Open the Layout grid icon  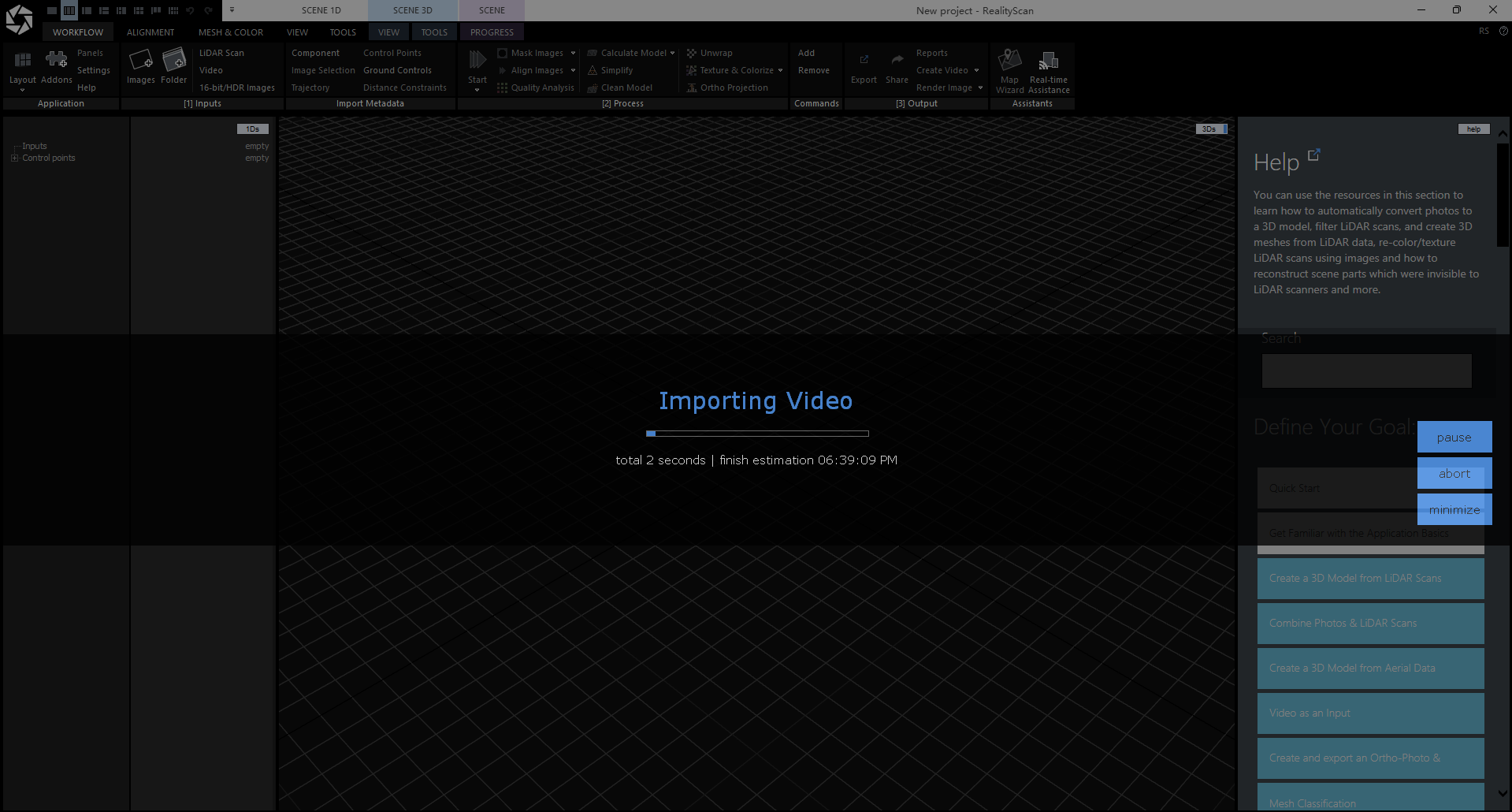tap(23, 60)
